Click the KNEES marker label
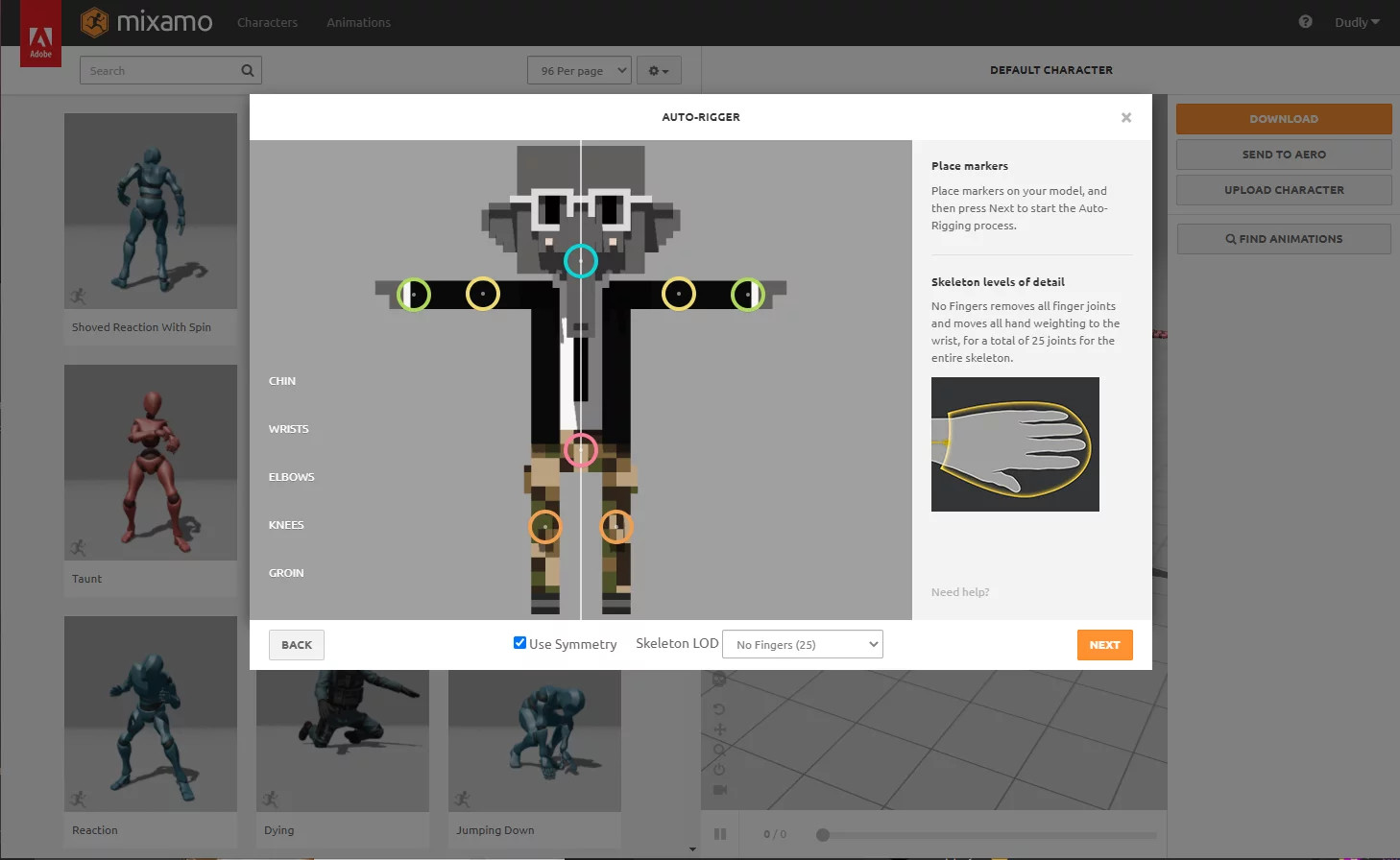Screen dimensions: 1400x860 pyautogui.click(x=286, y=525)
